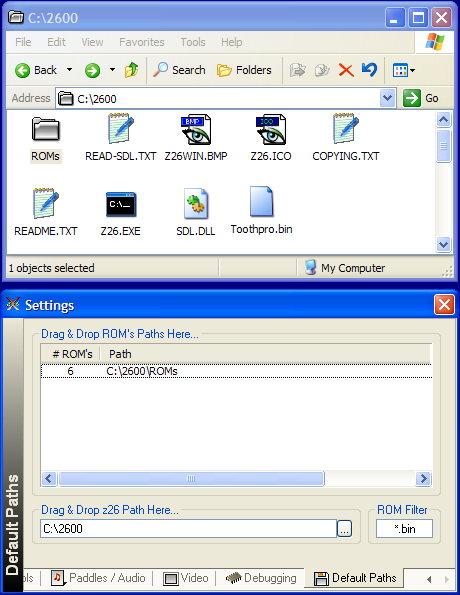Select the ROMs folder icon
This screenshot has height=595, width=460.
point(46,129)
